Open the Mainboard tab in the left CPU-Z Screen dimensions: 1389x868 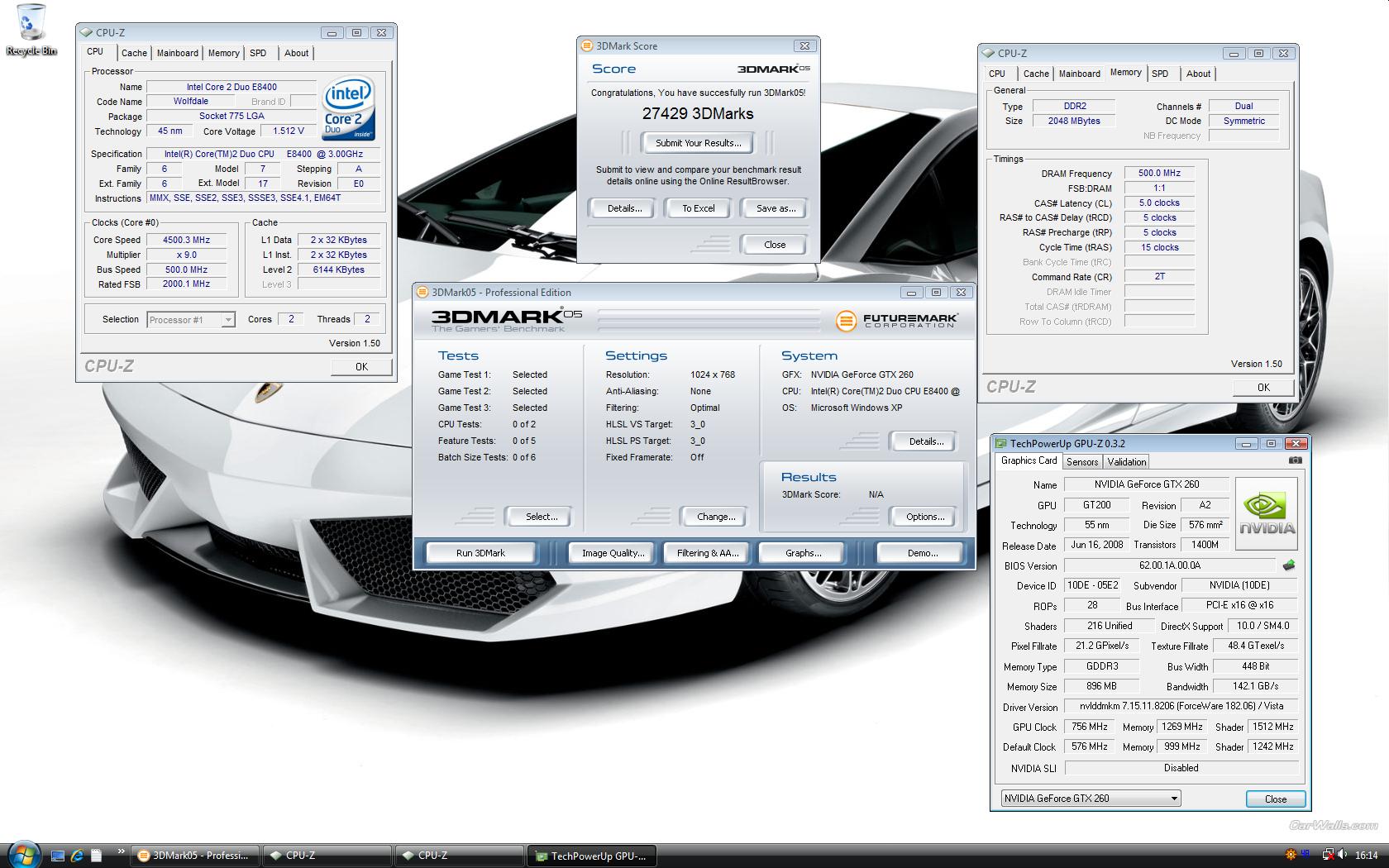coord(178,53)
